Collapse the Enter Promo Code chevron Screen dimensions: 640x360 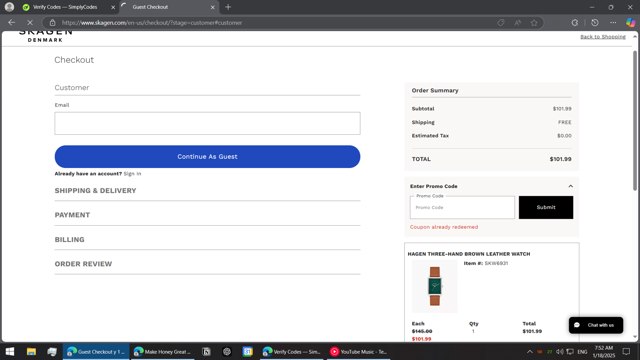pos(570,186)
